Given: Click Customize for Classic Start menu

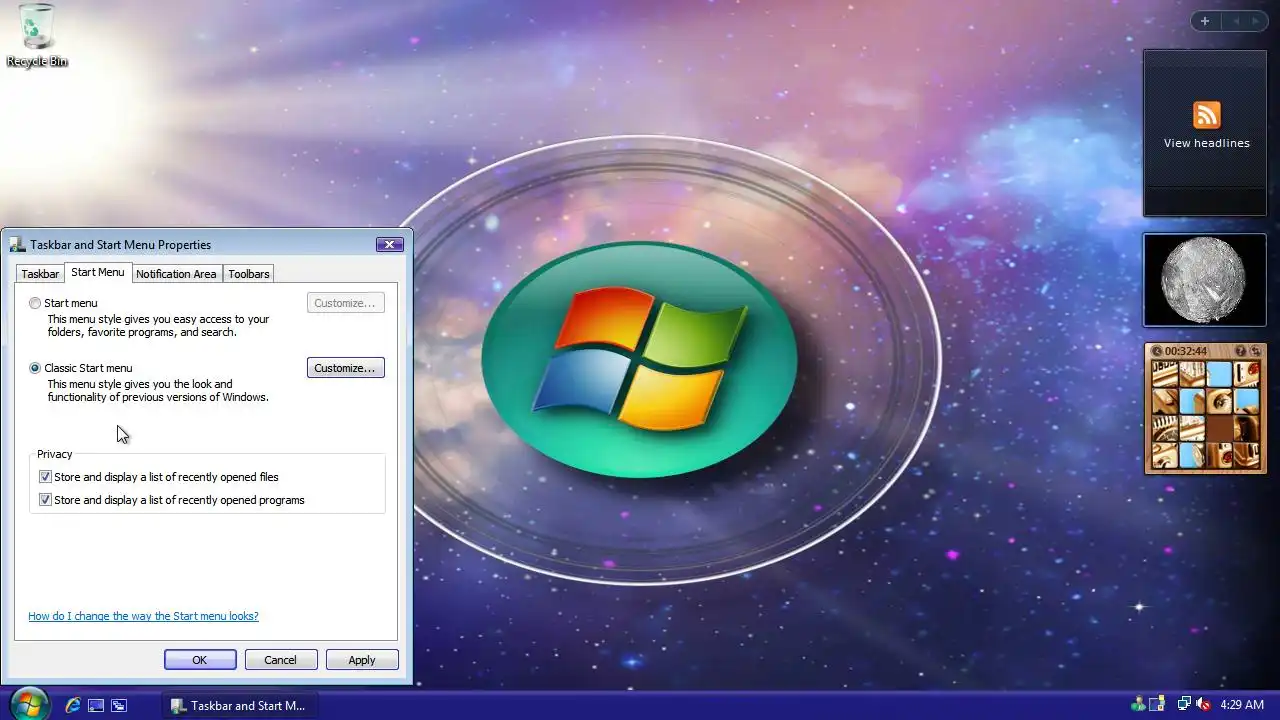Looking at the screenshot, I should 345,368.
